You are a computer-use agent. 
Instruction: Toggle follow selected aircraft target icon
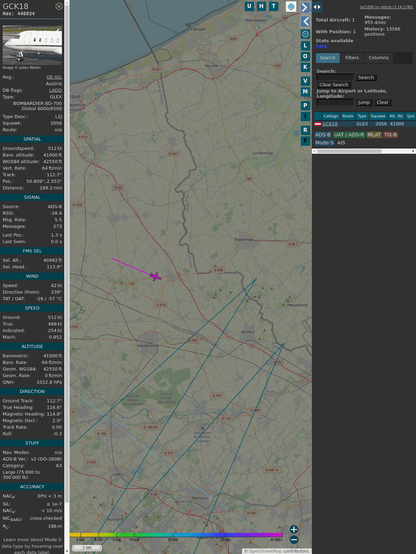[305, 34]
